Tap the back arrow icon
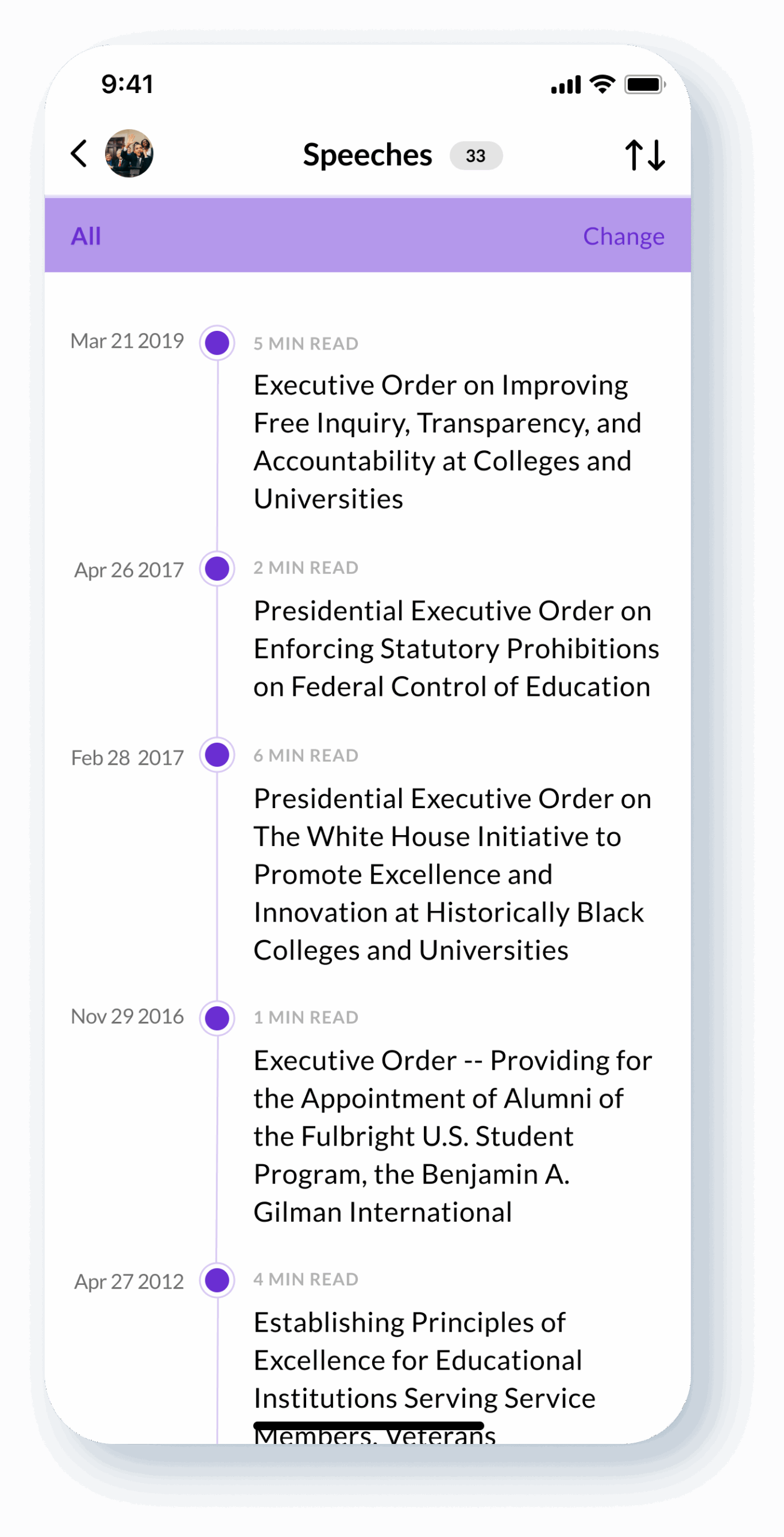The image size is (784, 1537). point(79,154)
